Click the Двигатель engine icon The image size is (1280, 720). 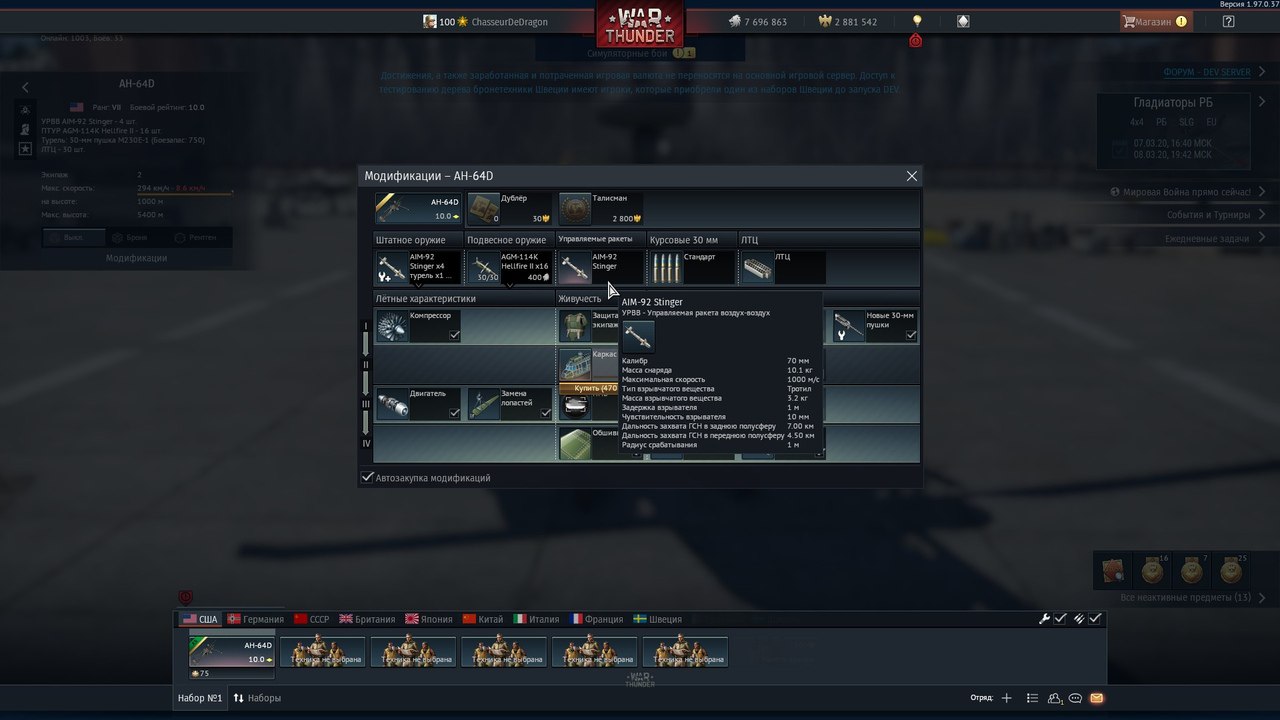(392, 404)
